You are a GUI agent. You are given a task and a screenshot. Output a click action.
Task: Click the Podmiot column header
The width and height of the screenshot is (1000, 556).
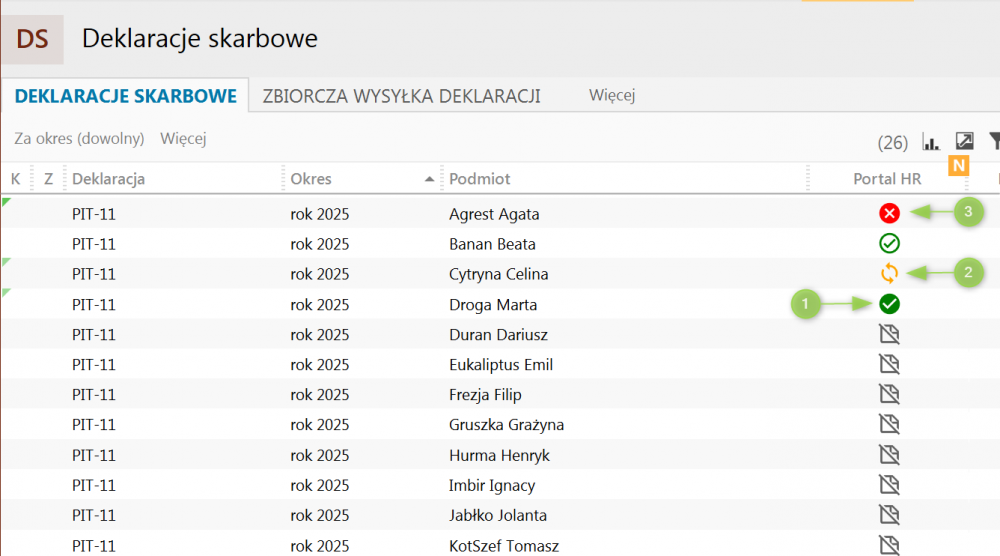(480, 179)
